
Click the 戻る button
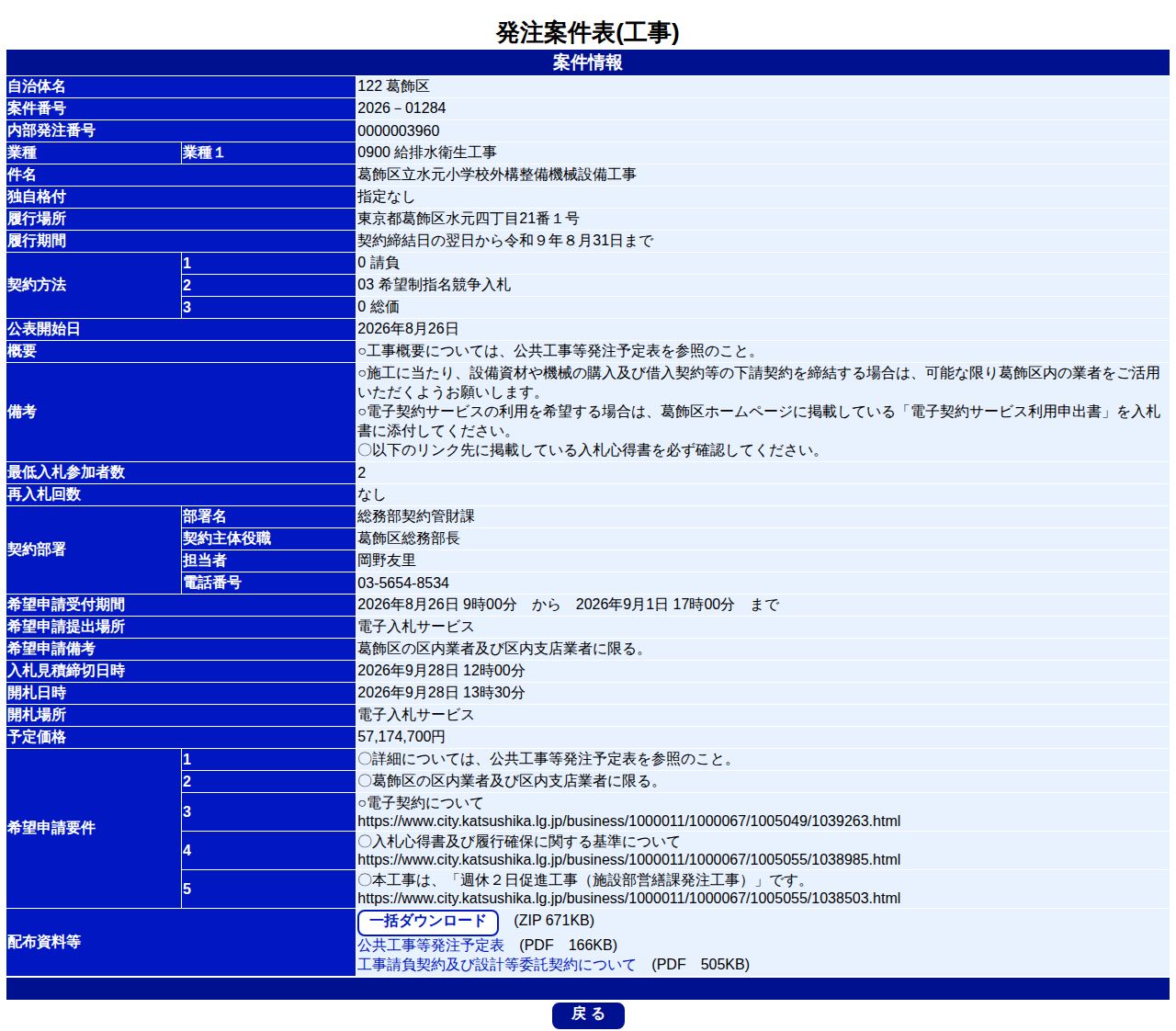coord(588,1014)
